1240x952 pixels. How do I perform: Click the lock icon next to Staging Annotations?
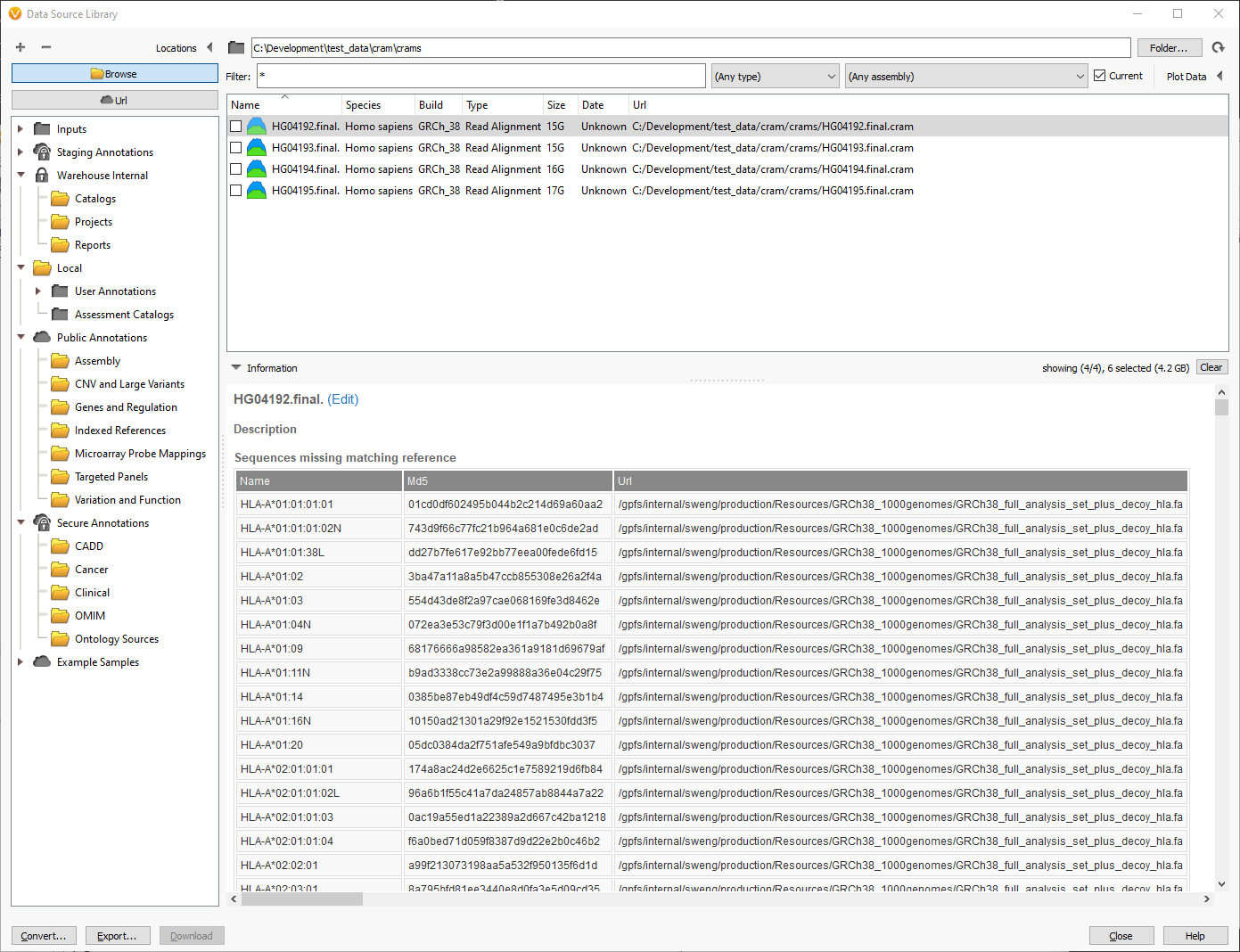point(42,152)
